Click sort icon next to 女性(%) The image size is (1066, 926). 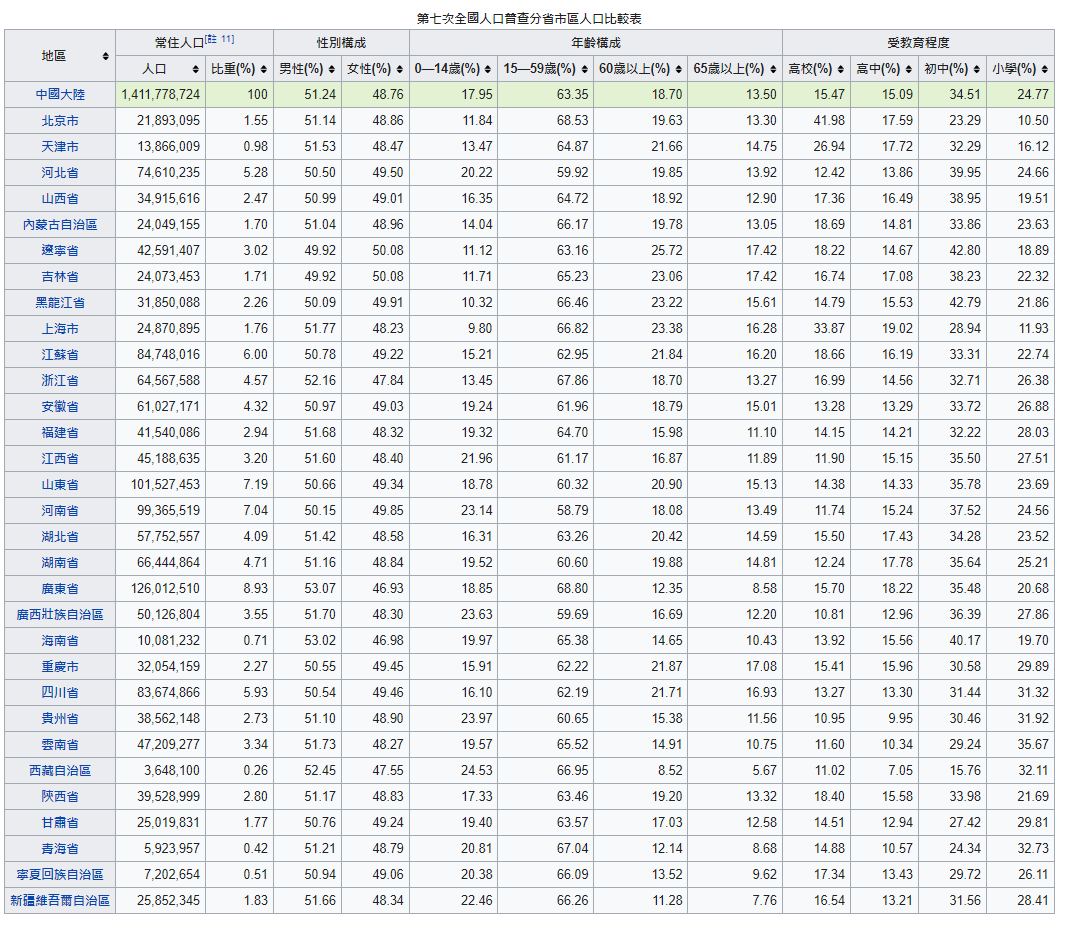[x=400, y=69]
